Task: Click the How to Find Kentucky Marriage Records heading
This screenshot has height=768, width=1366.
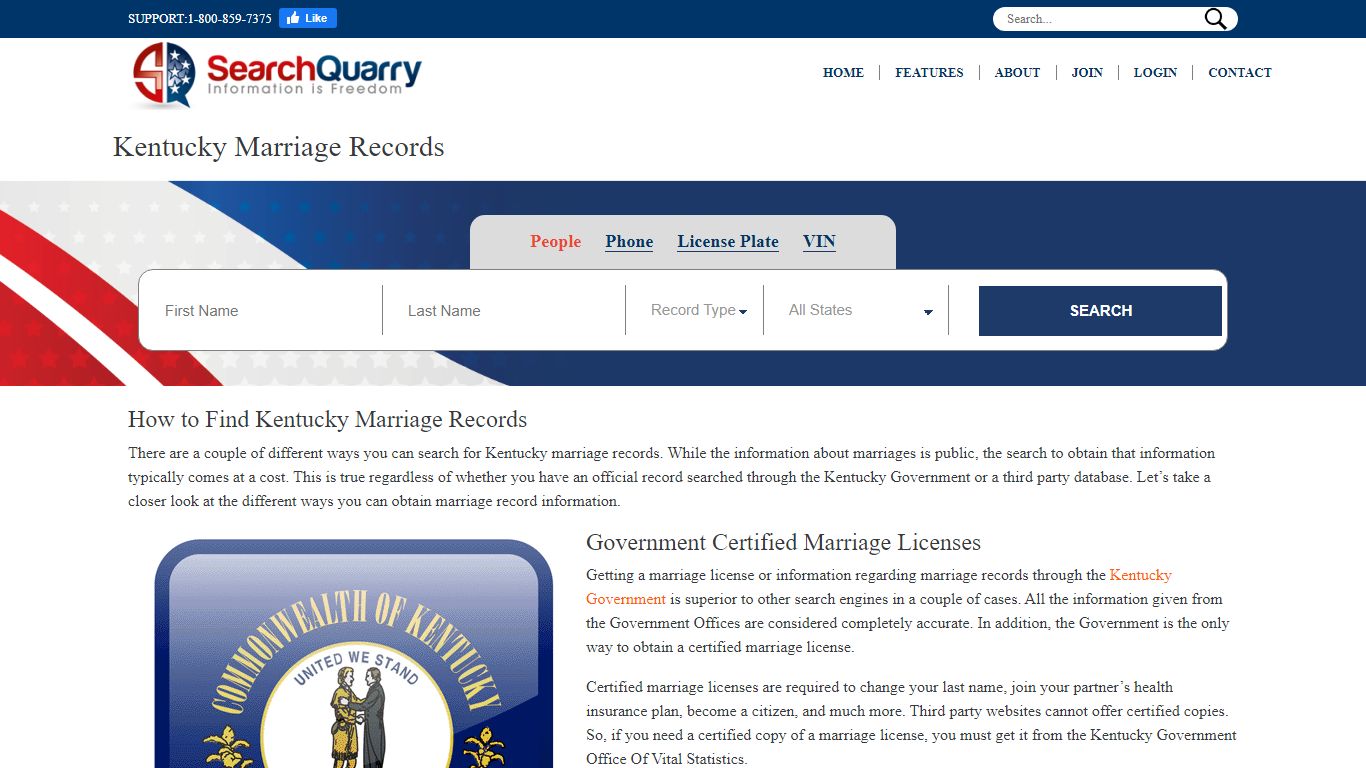Action: pos(327,419)
